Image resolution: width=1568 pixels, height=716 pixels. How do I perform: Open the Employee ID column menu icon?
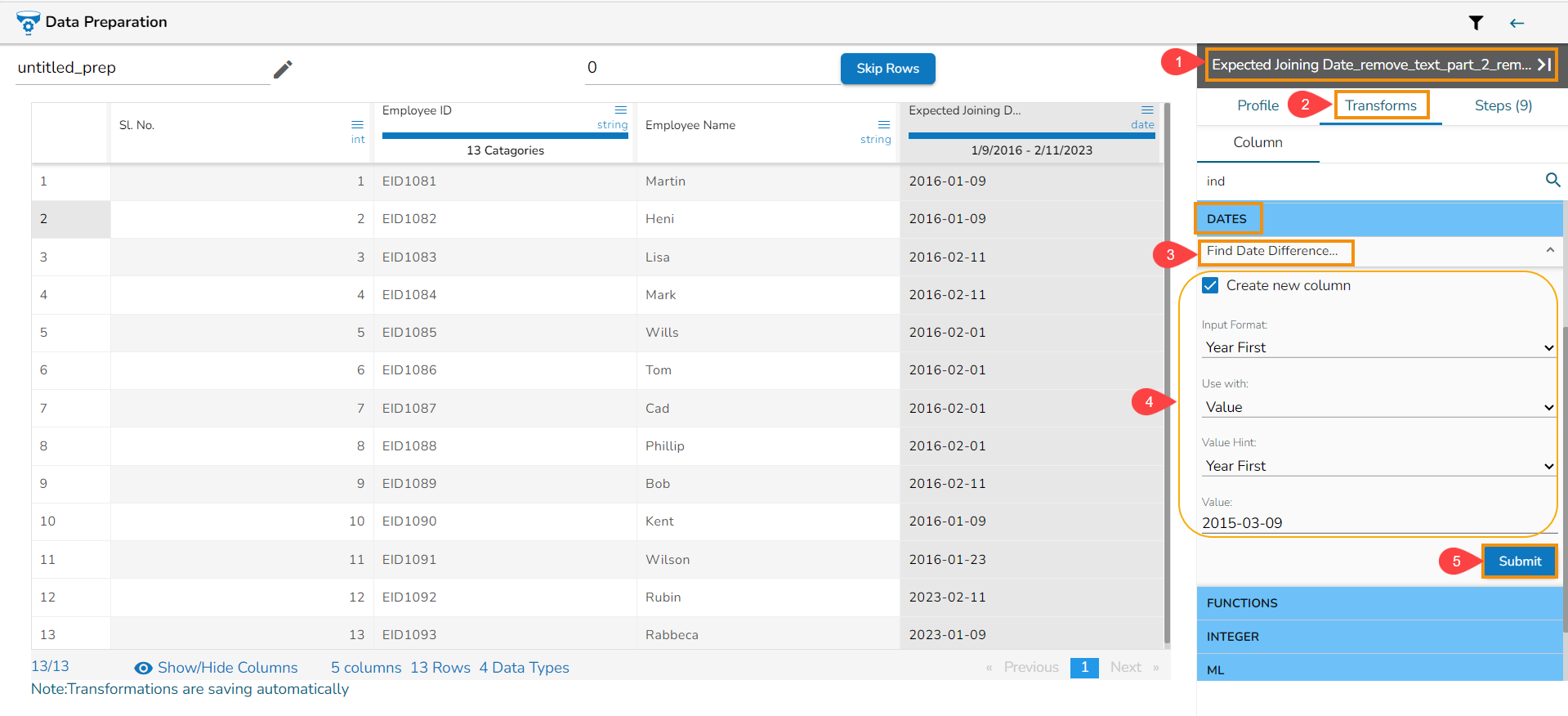click(x=621, y=110)
